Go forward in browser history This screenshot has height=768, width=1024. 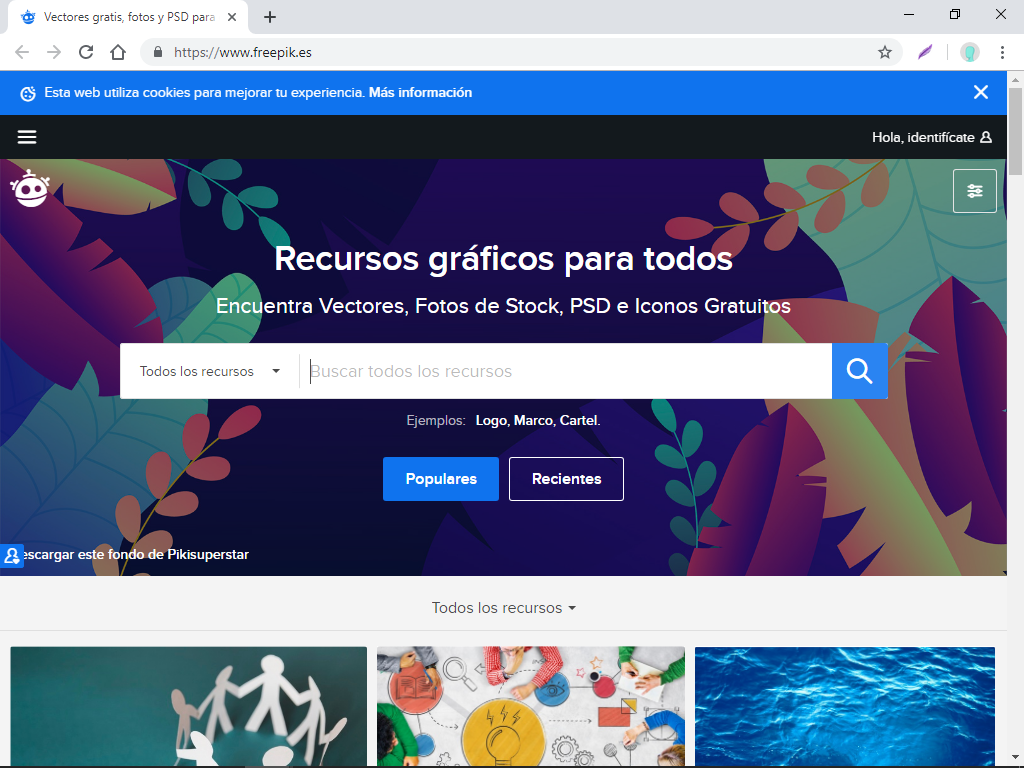coord(54,52)
